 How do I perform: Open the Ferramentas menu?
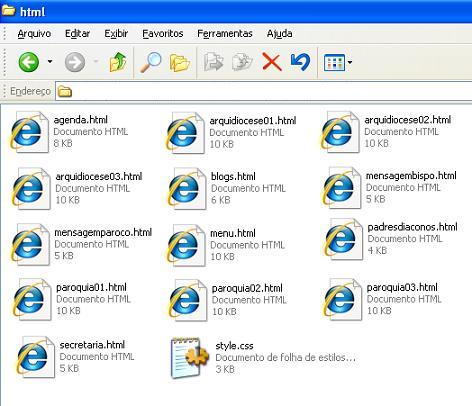(x=225, y=33)
